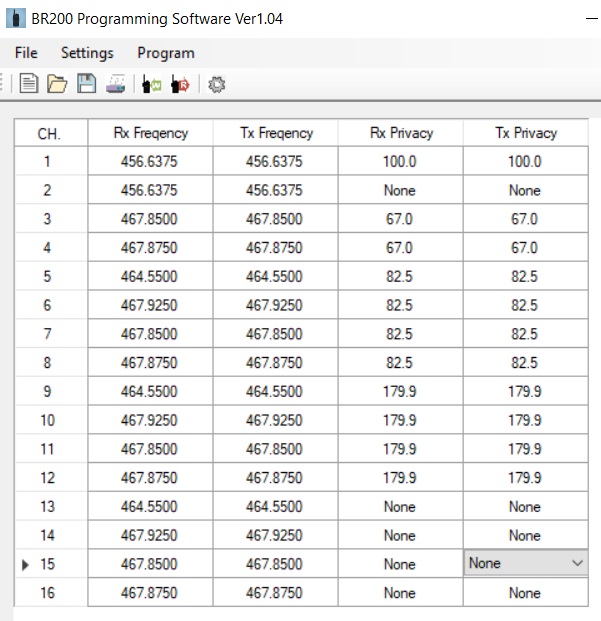Open the Settings menu
This screenshot has height=621, width=601.
pyautogui.click(x=87, y=53)
